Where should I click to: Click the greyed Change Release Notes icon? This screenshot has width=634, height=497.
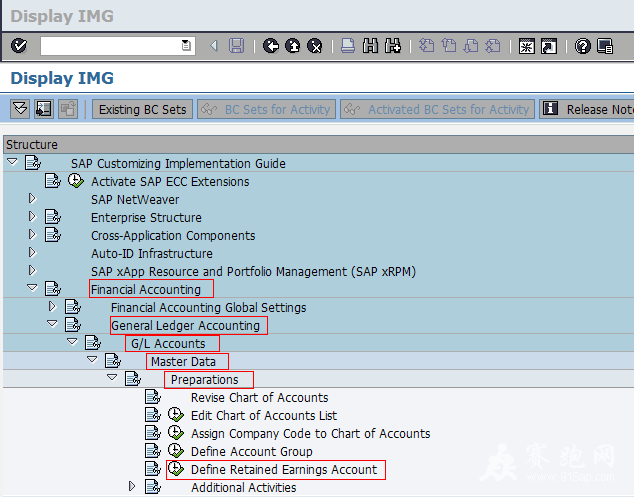(68, 109)
